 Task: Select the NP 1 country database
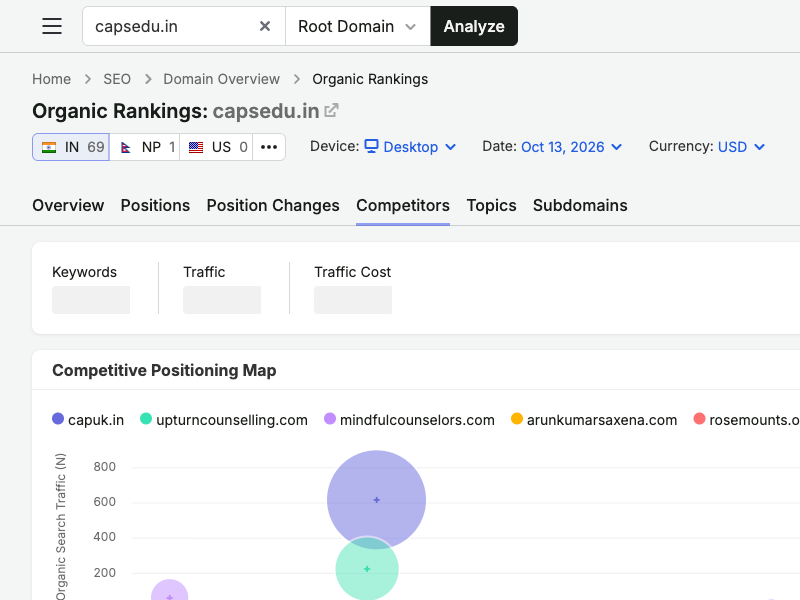click(145, 147)
